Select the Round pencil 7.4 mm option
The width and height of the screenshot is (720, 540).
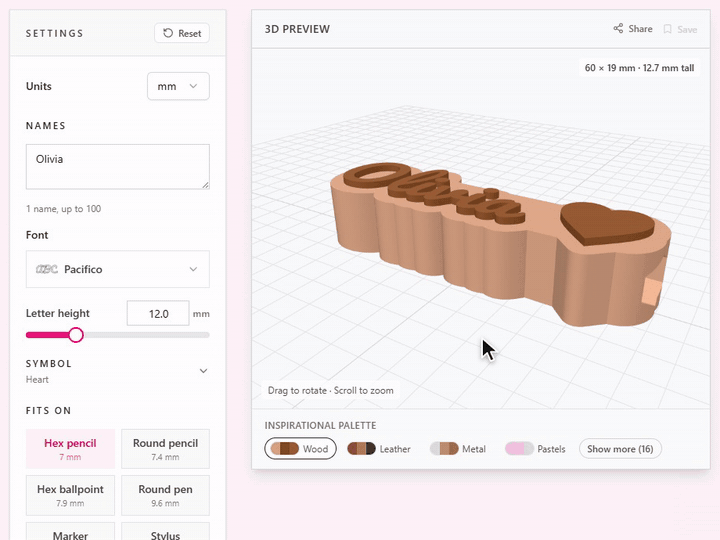click(165, 449)
